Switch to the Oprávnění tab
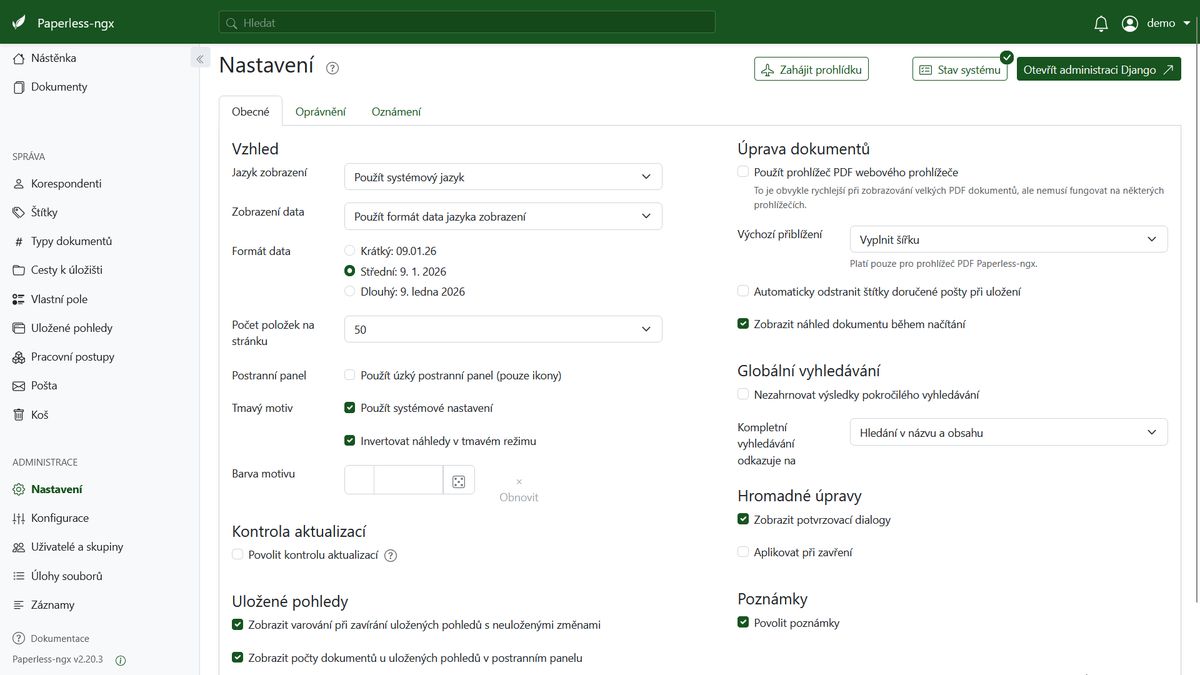1200x675 pixels. pos(320,112)
